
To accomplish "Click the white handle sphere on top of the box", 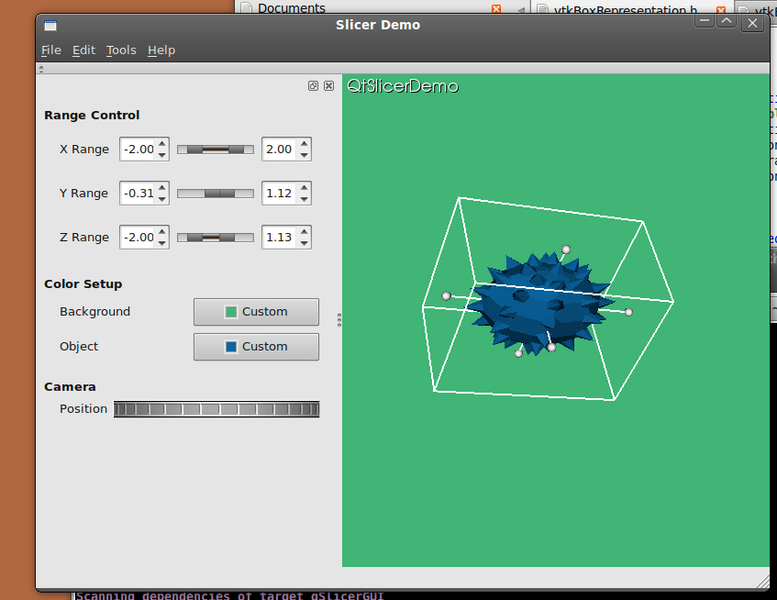I will pos(566,249).
